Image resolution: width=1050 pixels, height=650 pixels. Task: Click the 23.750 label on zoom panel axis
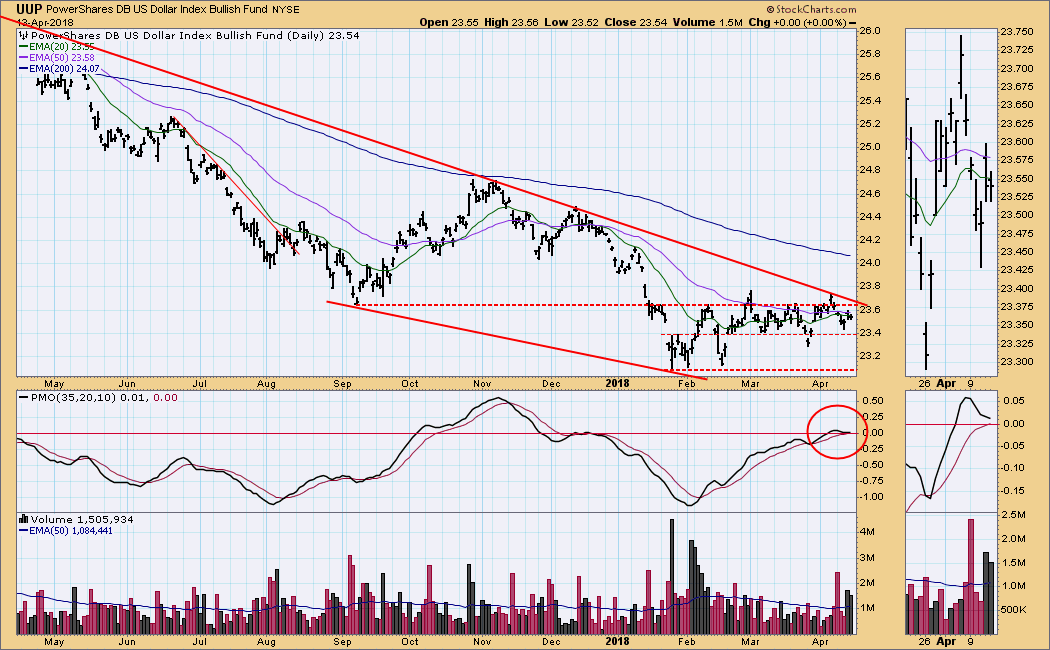click(x=1016, y=31)
